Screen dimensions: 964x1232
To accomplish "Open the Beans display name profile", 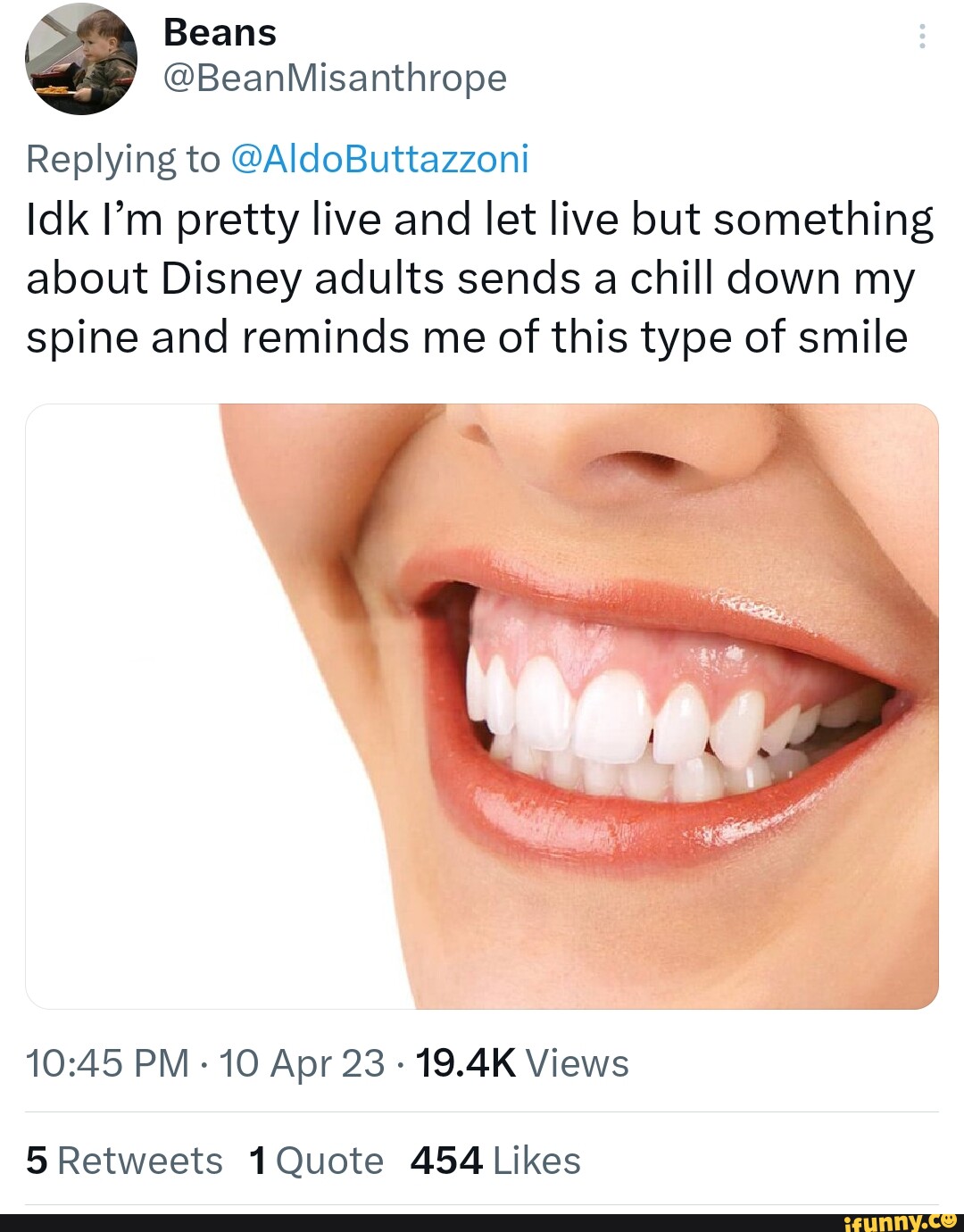I will 220,33.
